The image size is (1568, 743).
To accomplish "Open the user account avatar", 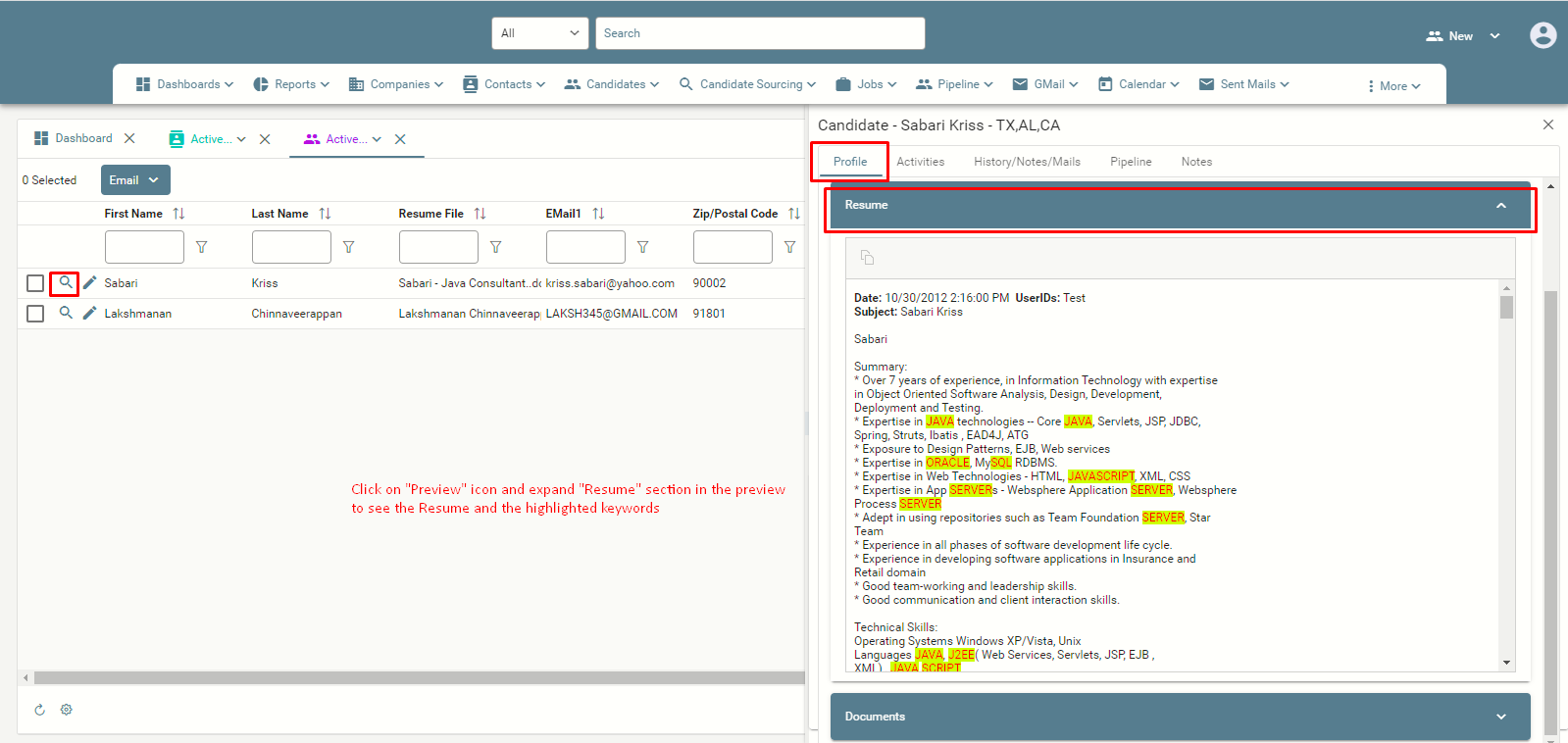I will (1543, 35).
